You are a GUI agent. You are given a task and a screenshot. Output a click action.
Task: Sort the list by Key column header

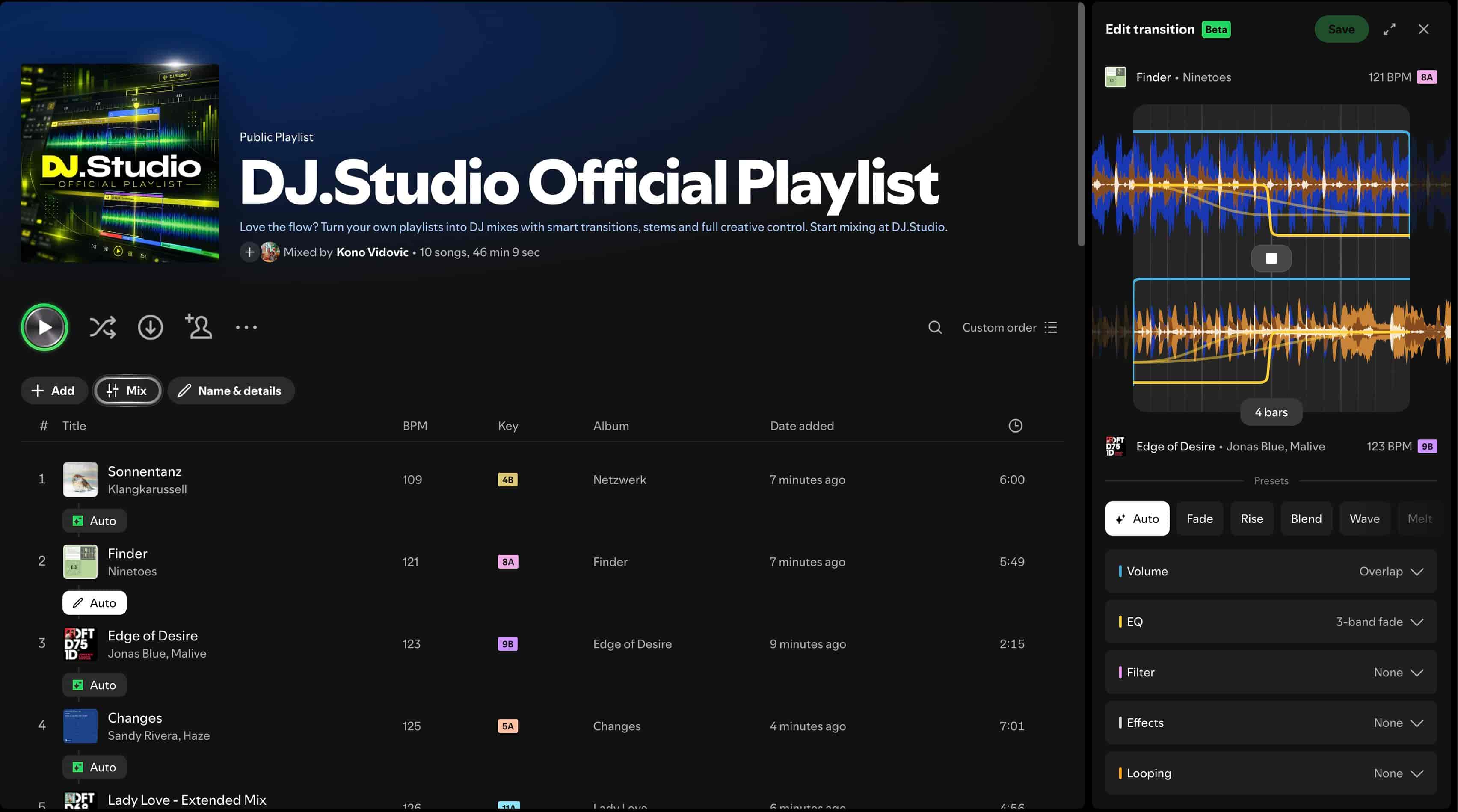coord(508,426)
